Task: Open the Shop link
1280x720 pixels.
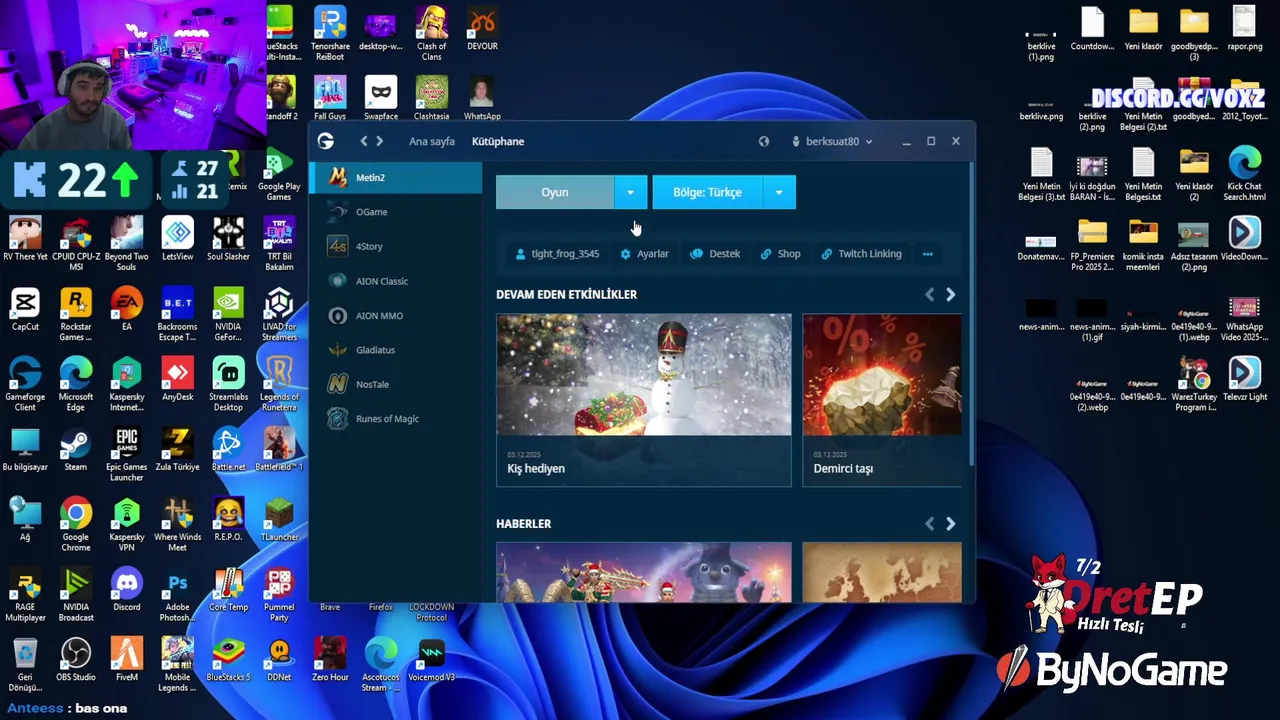Action: point(780,254)
